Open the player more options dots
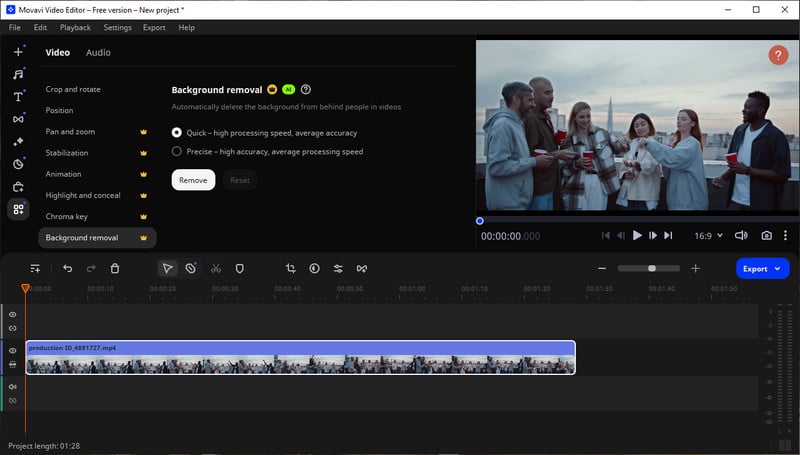The height and width of the screenshot is (455, 800). point(785,235)
